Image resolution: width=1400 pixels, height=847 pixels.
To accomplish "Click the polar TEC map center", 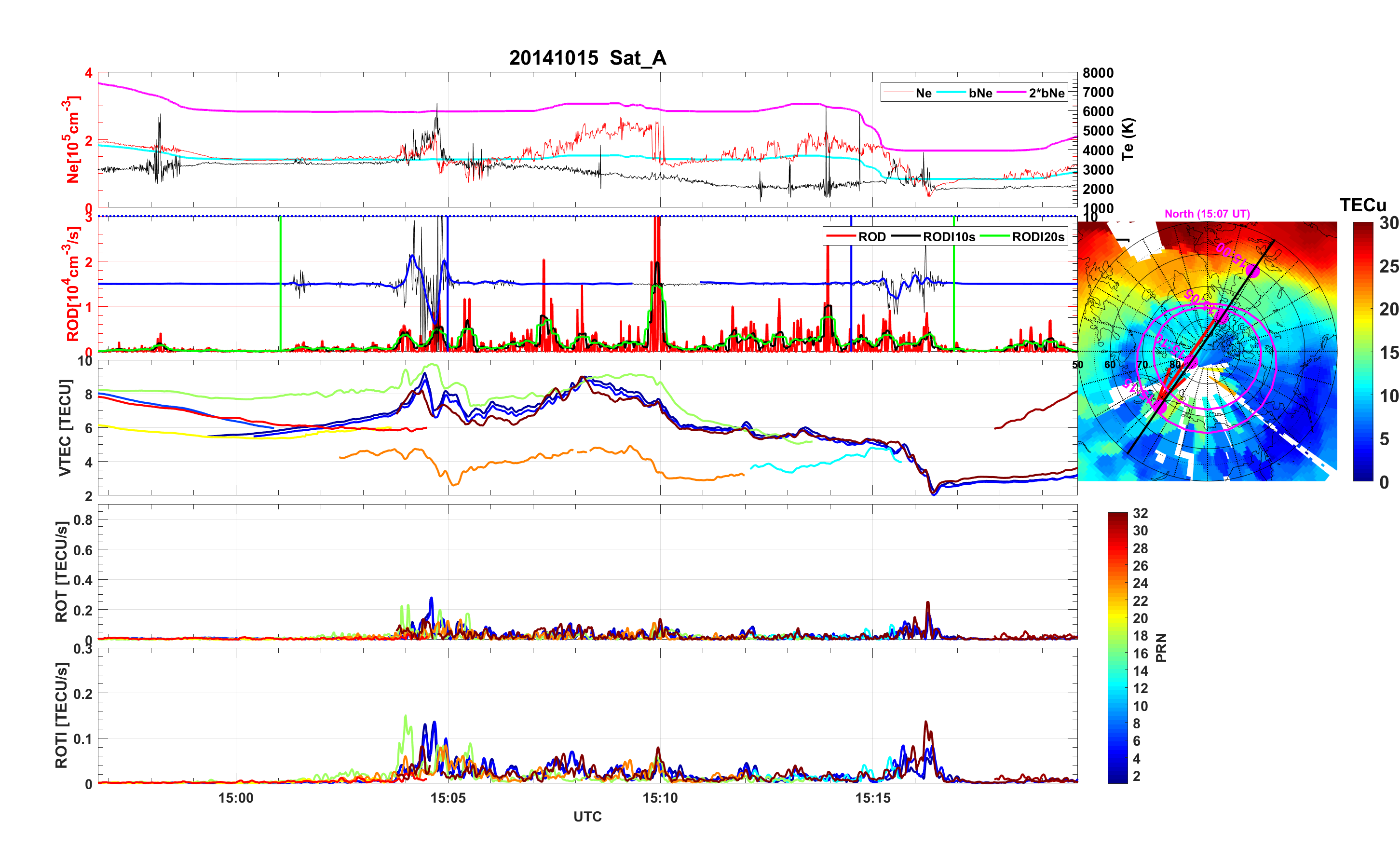I will point(1208,351).
